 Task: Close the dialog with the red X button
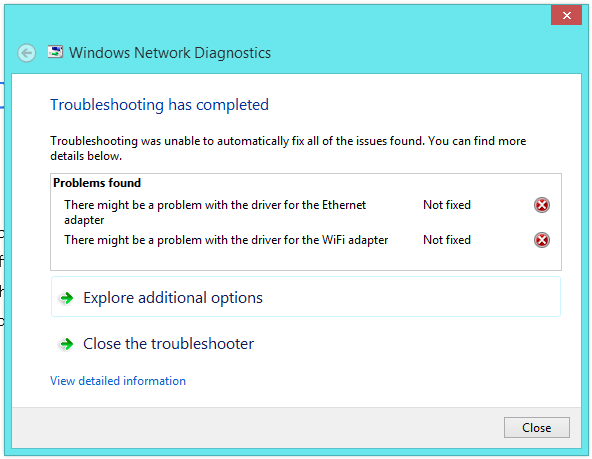566,15
